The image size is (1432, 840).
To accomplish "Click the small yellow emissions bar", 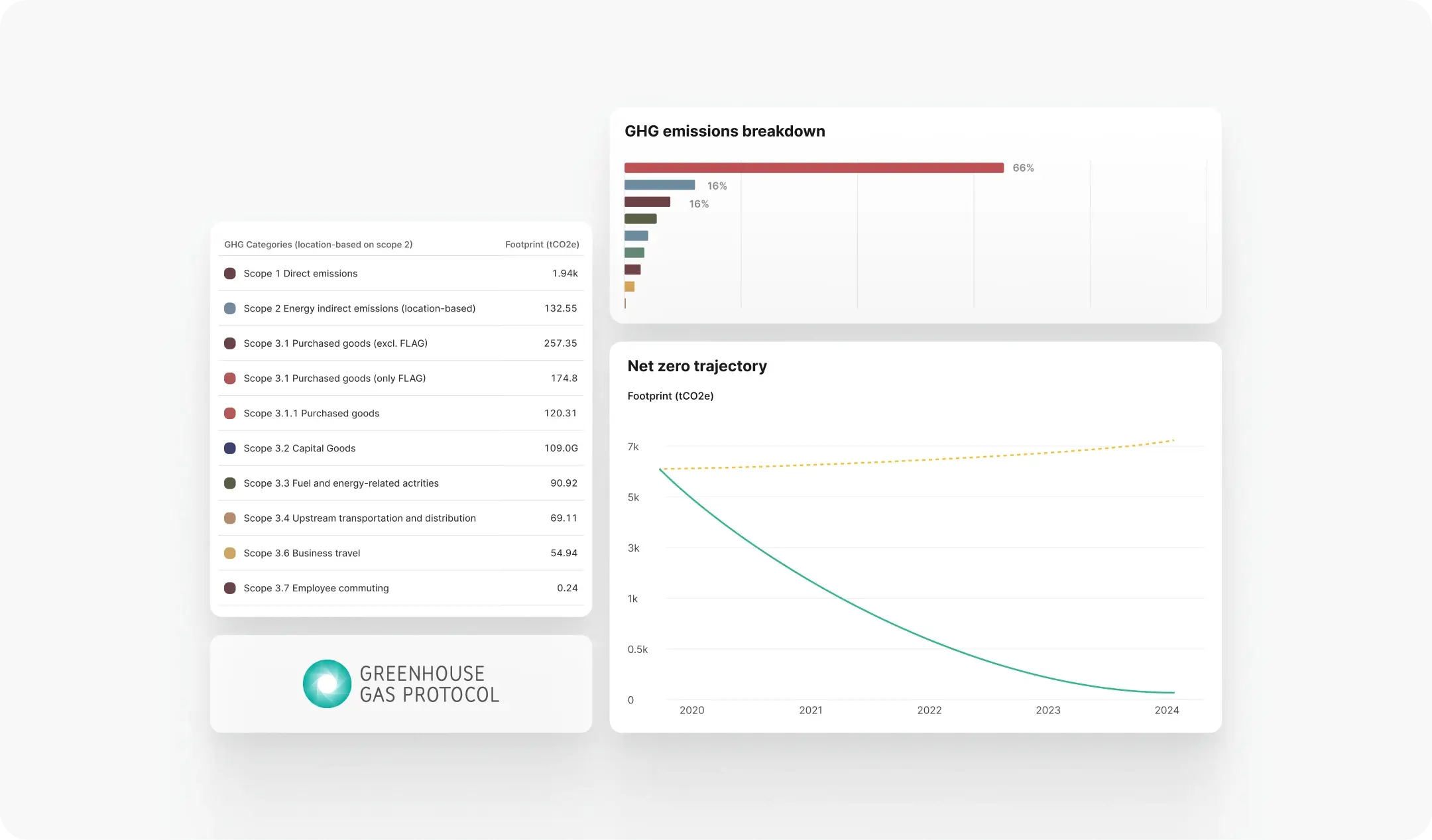I will click(630, 286).
